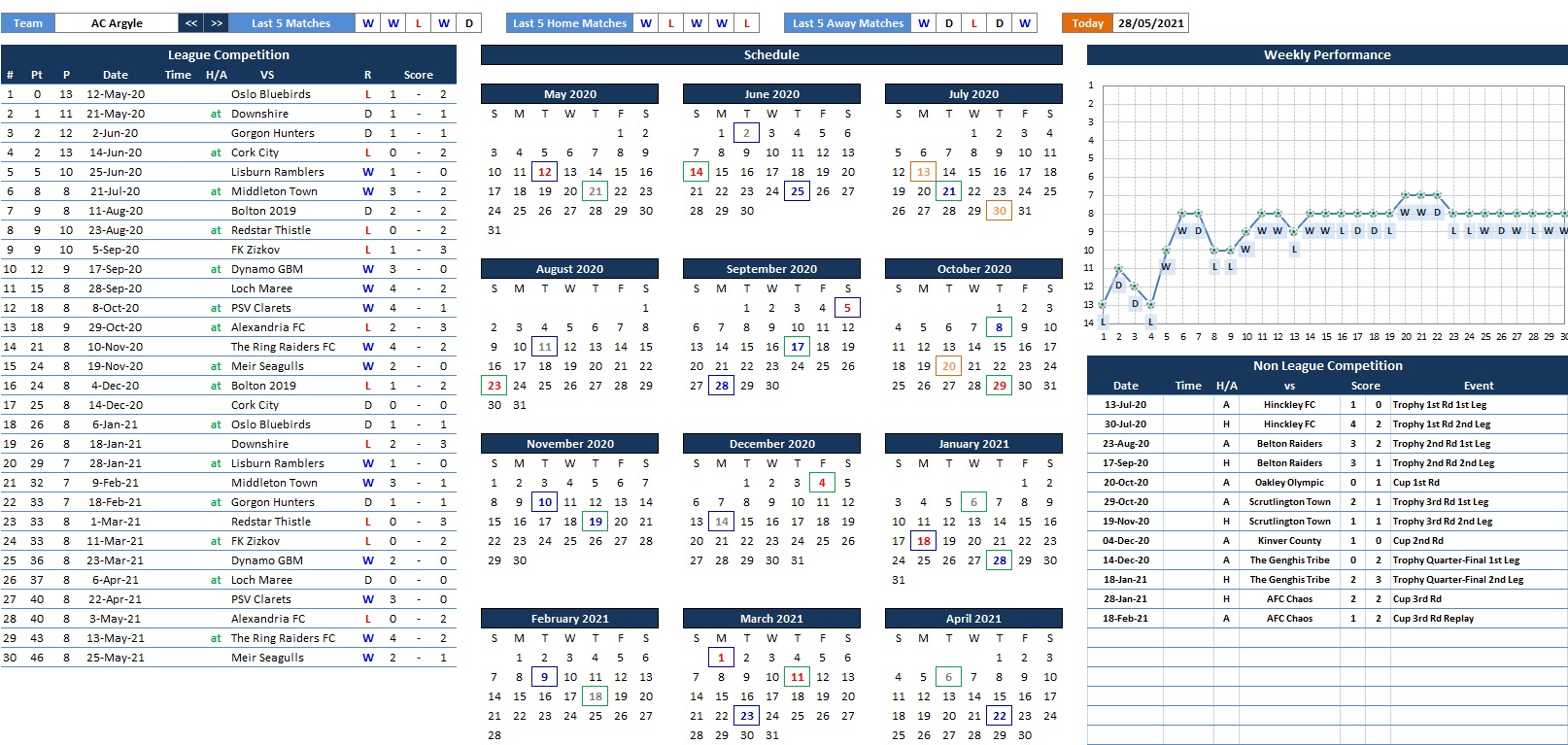The image size is (1568, 745).
Task: Click the << previous team arrow
Action: click(x=191, y=23)
